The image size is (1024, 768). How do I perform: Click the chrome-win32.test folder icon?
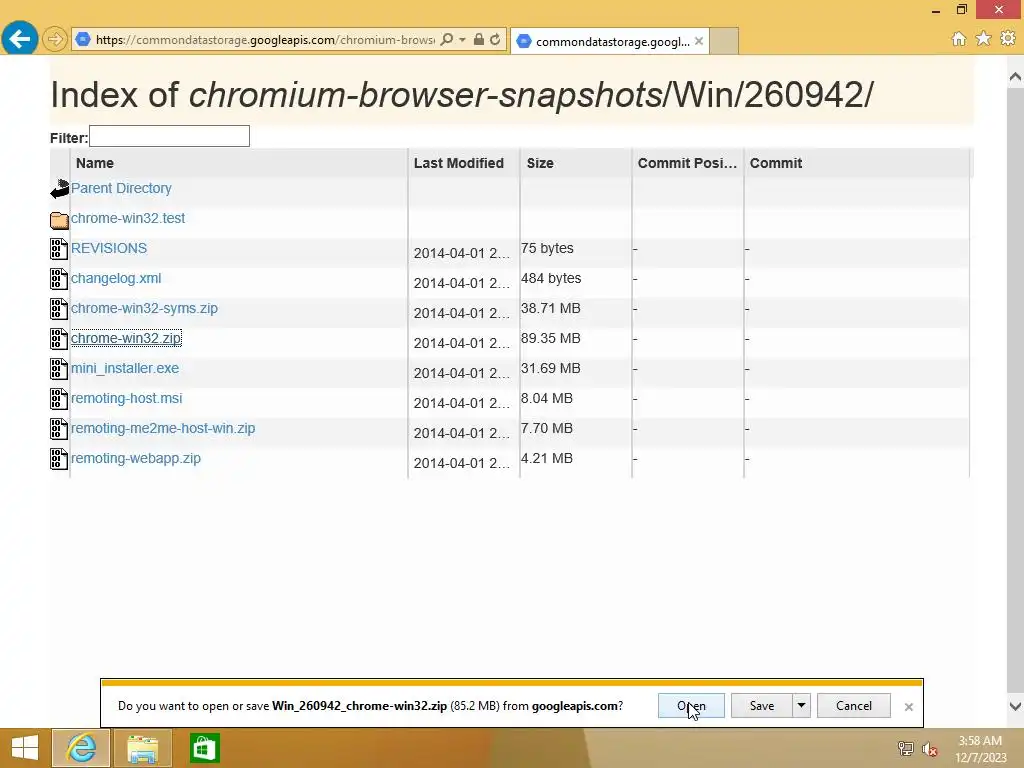pyautogui.click(x=59, y=220)
